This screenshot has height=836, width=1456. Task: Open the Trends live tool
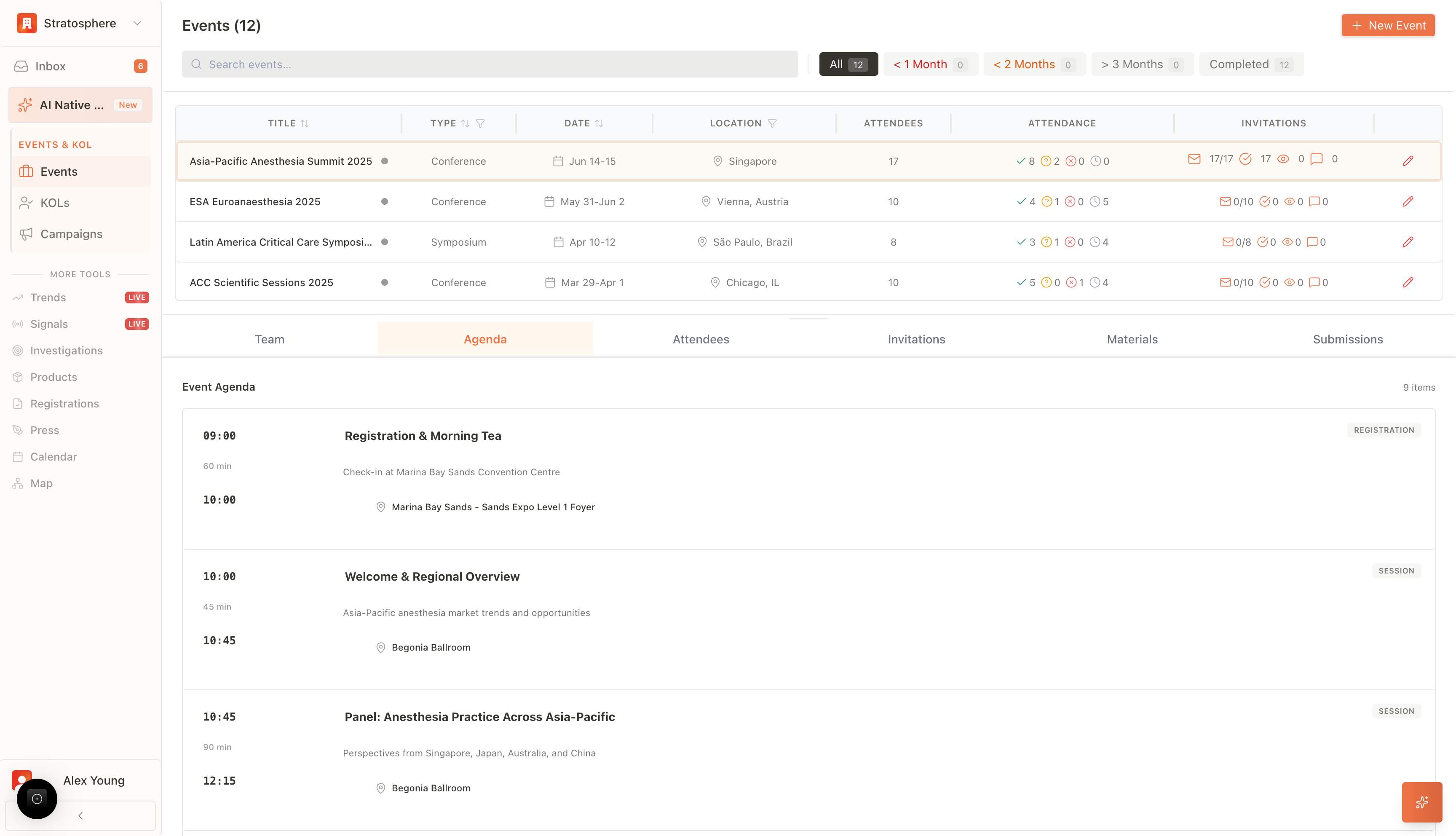click(48, 297)
